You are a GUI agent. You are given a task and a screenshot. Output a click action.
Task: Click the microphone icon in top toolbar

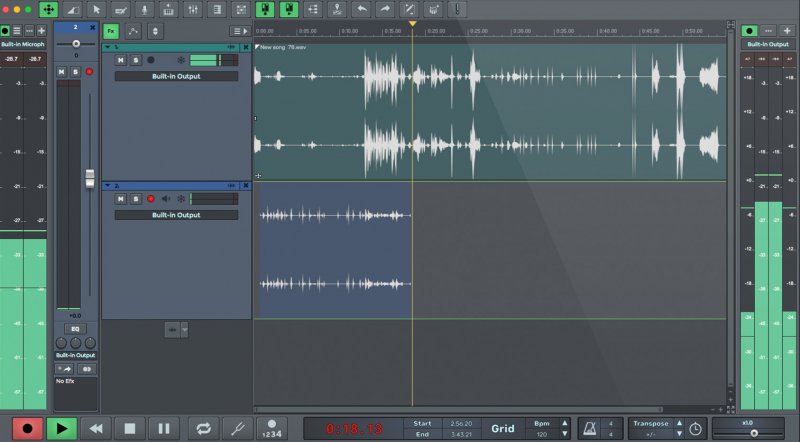(146, 9)
